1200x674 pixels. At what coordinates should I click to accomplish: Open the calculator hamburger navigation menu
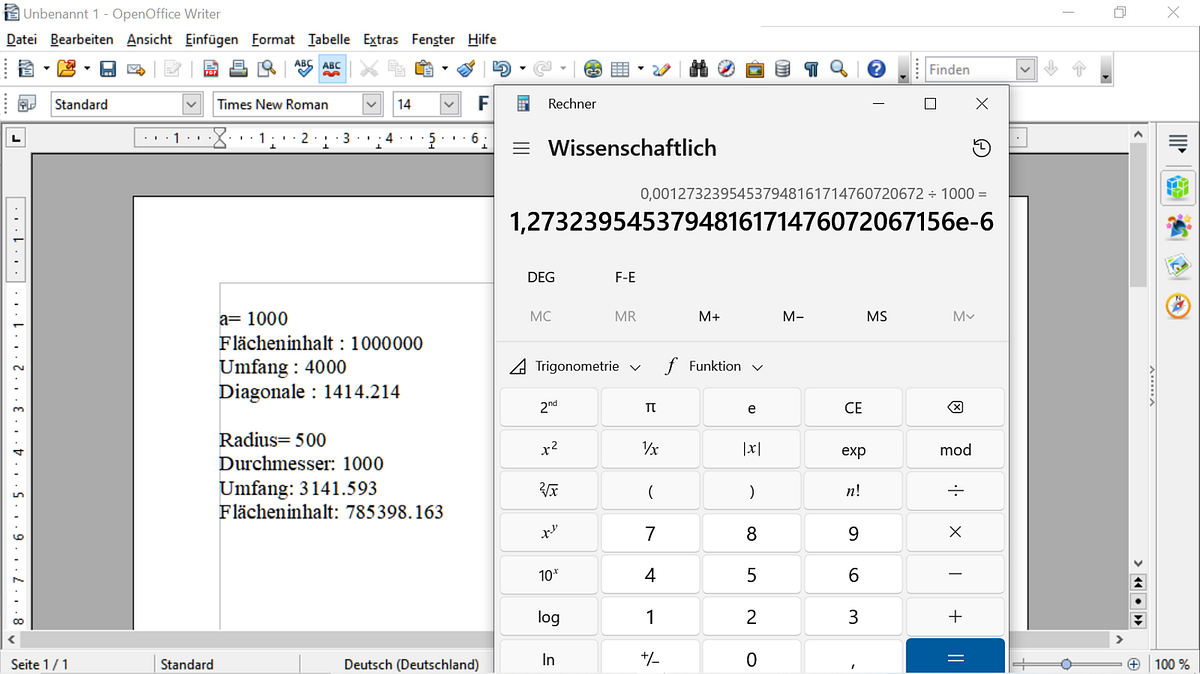coord(521,148)
